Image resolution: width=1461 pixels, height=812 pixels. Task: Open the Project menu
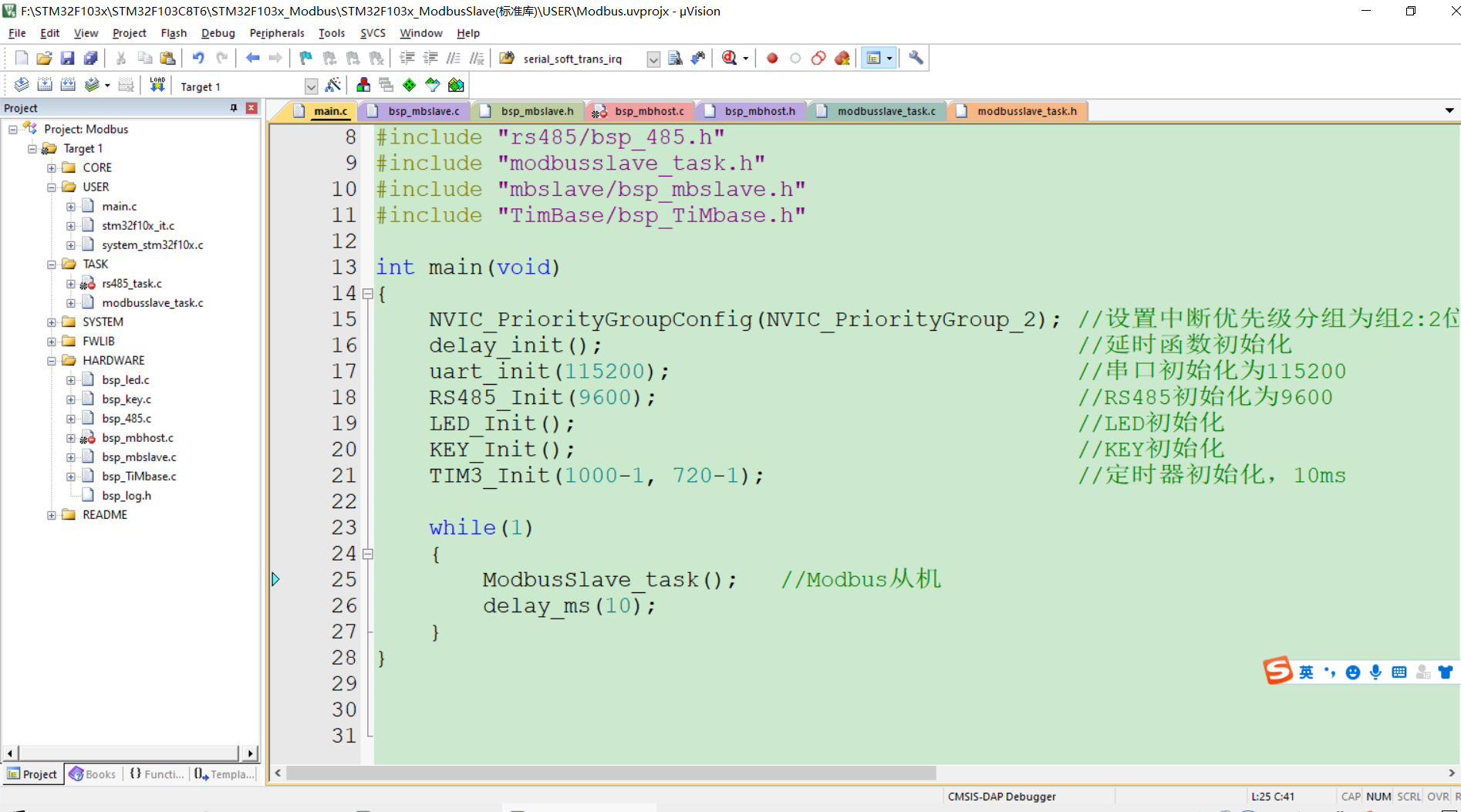coord(129,33)
